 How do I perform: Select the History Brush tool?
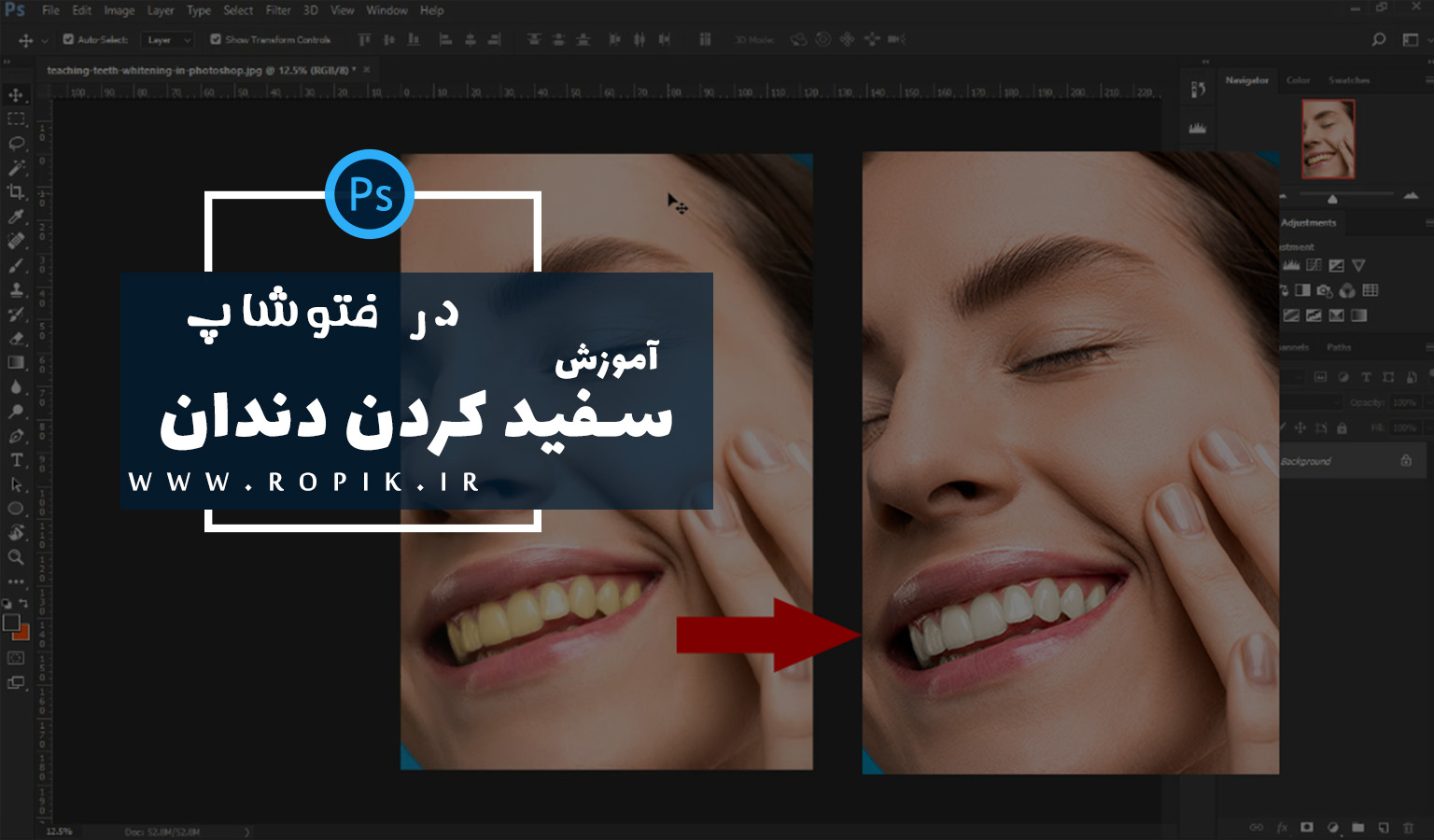[x=16, y=315]
